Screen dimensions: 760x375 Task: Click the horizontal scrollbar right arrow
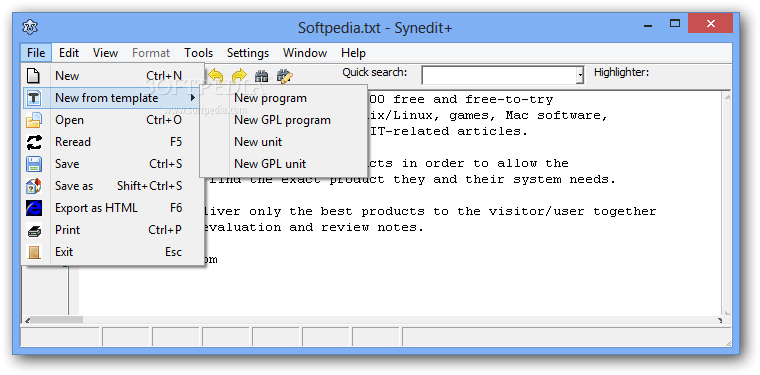click(x=720, y=320)
